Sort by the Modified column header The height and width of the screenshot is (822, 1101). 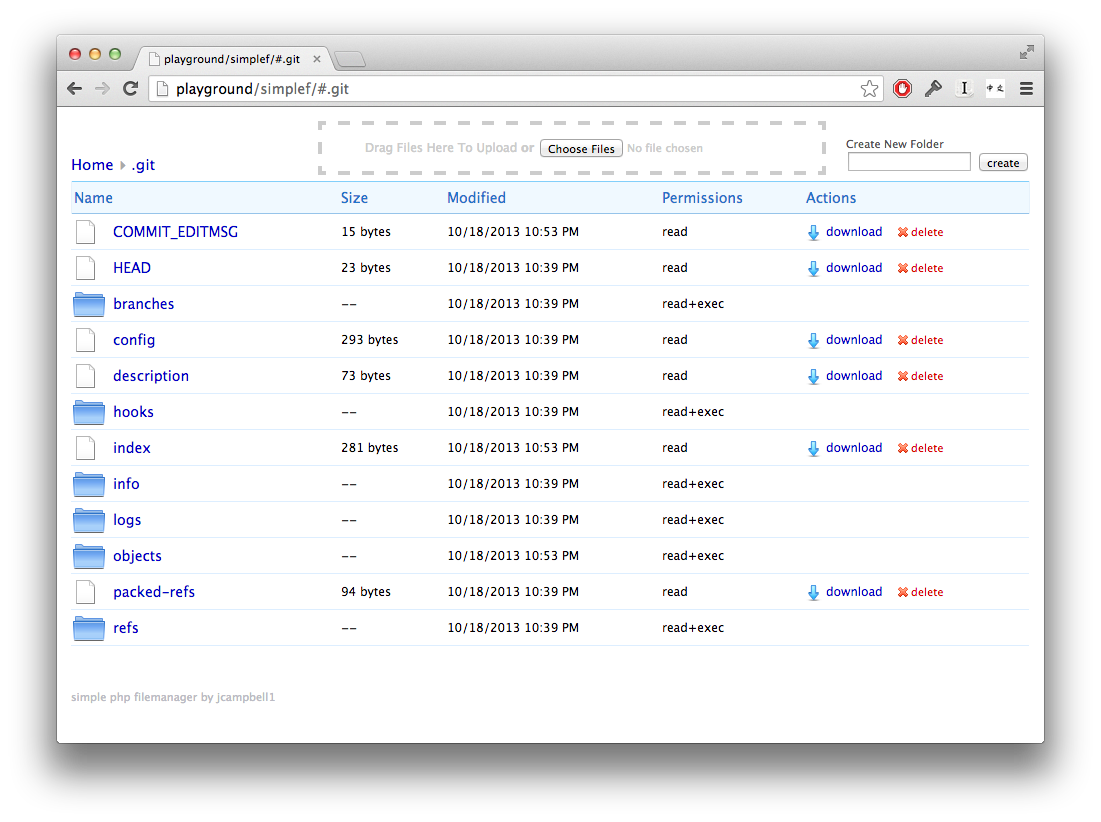click(x=476, y=198)
